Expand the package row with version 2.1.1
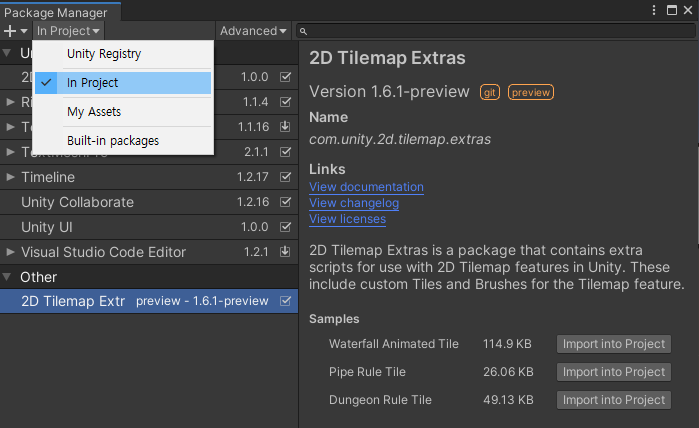Image resolution: width=699 pixels, height=428 pixels. coord(10,152)
